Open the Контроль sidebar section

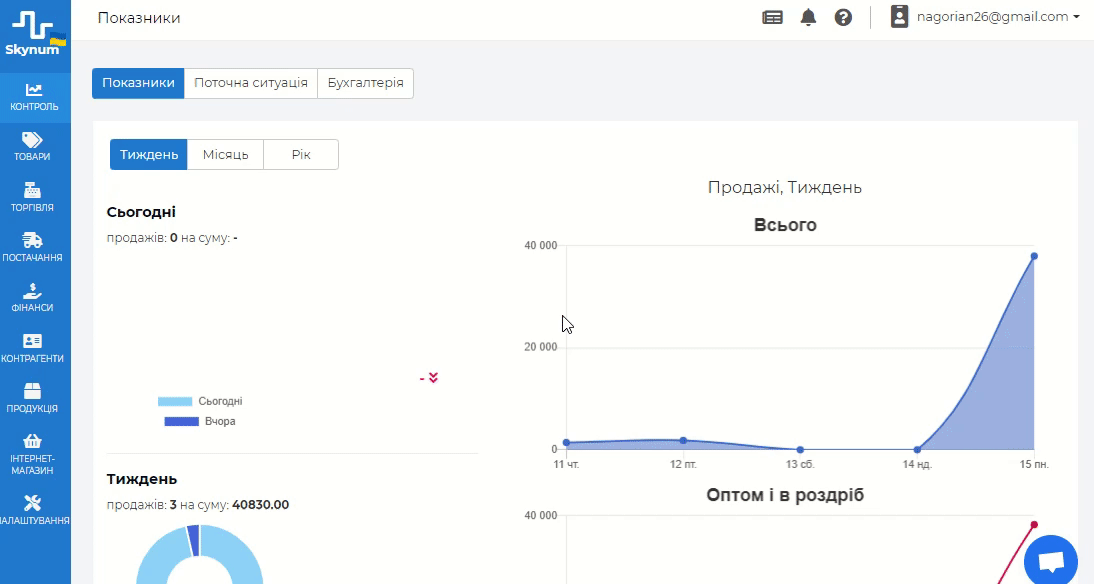(x=35, y=98)
